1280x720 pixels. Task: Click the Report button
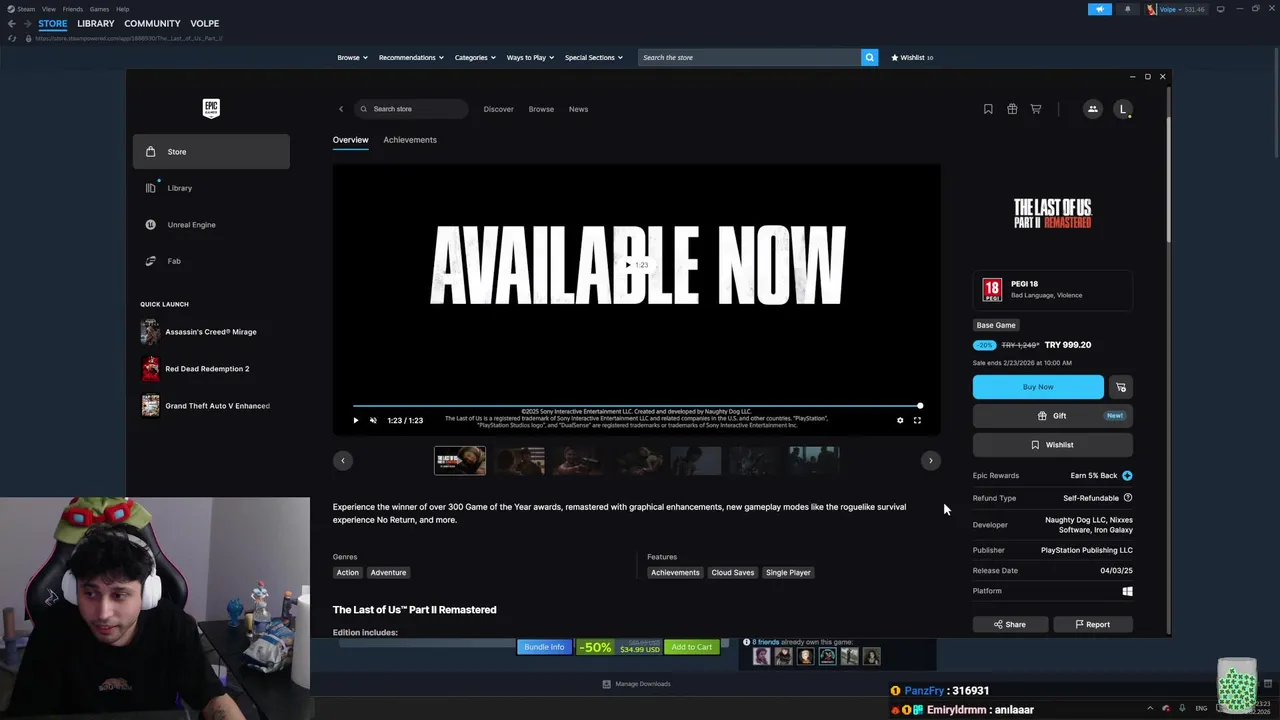point(1093,624)
